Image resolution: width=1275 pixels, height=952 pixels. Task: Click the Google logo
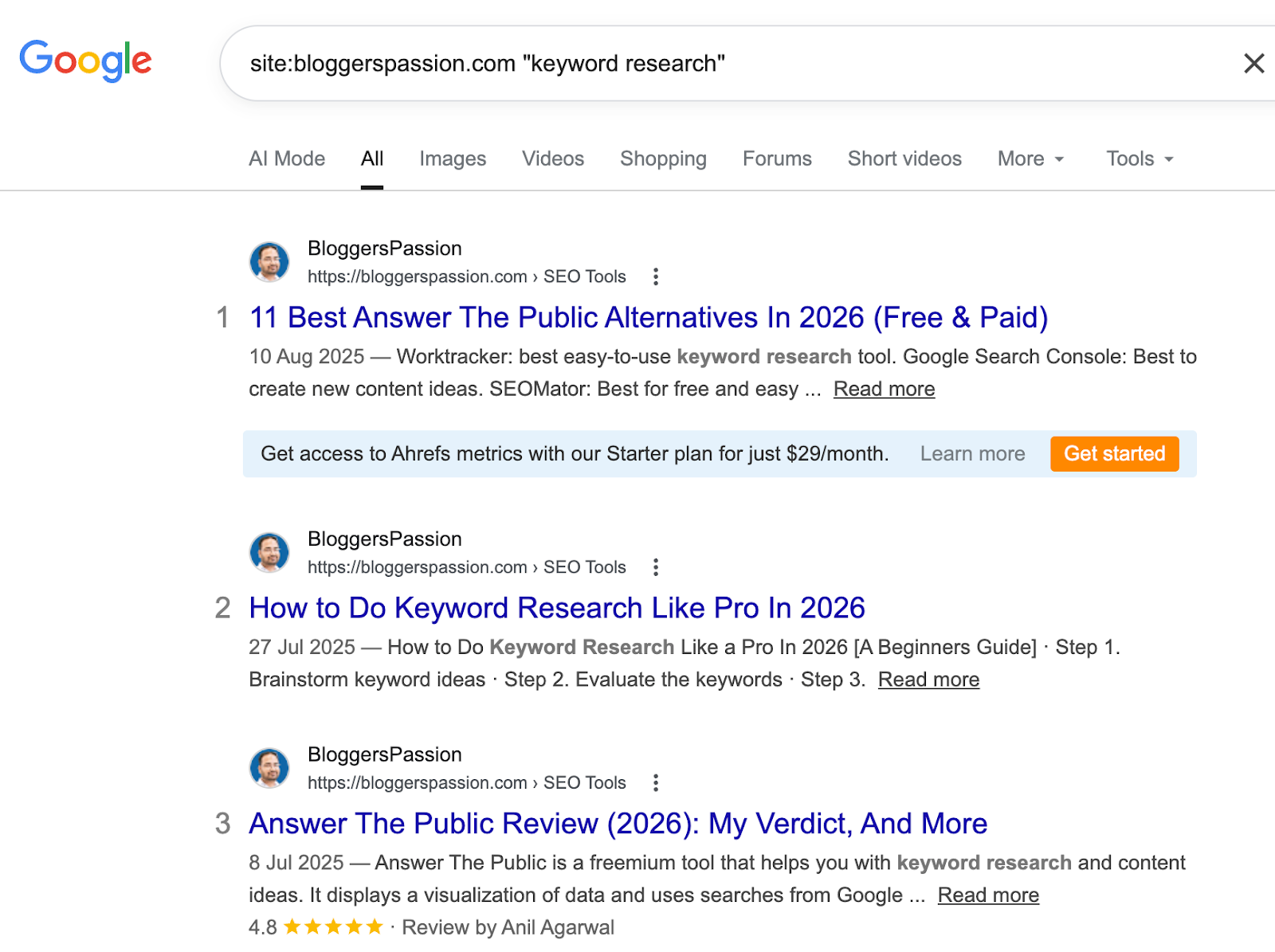point(86,61)
